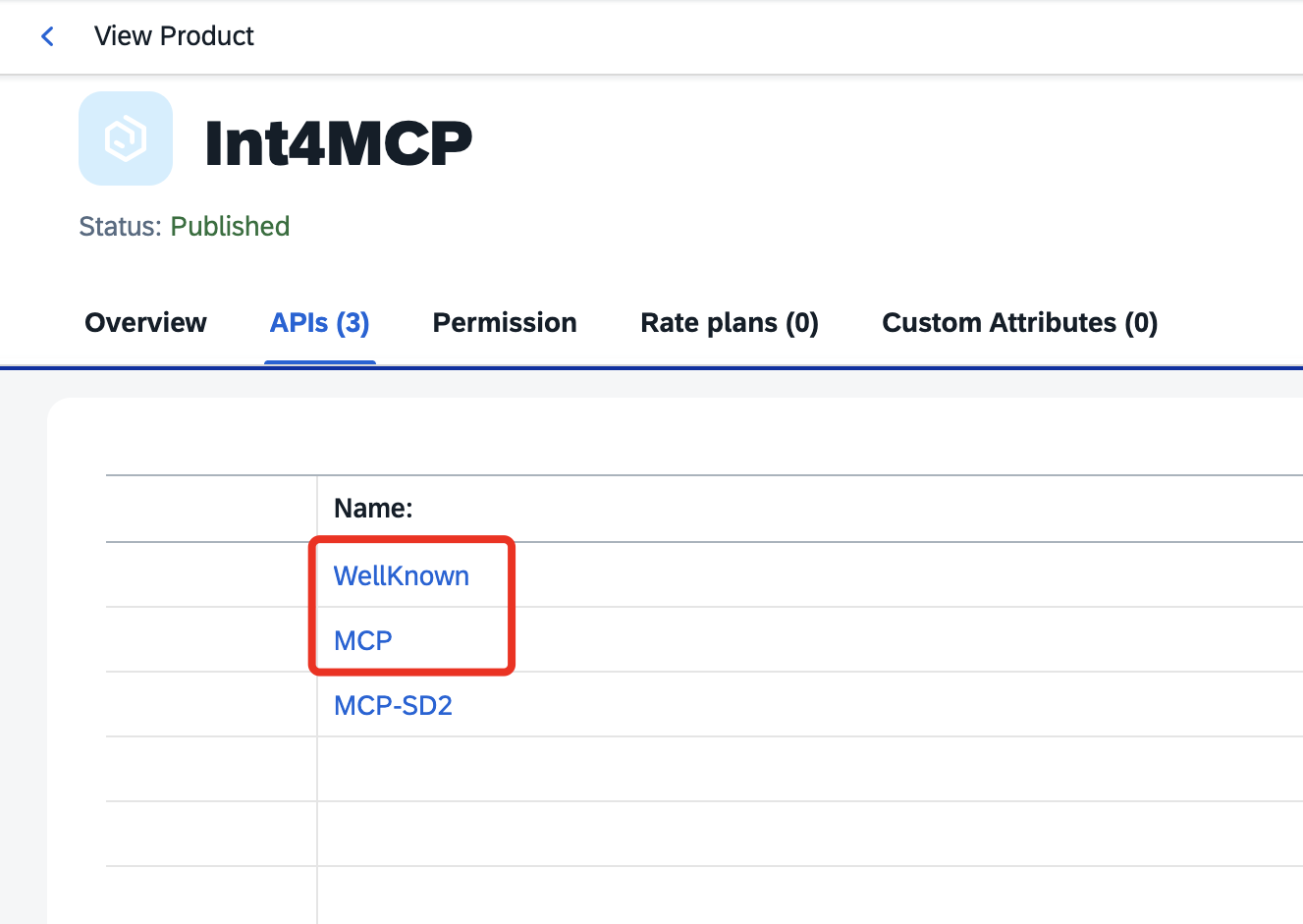Go back using the left chevron icon
1303x924 pixels.
(47, 36)
